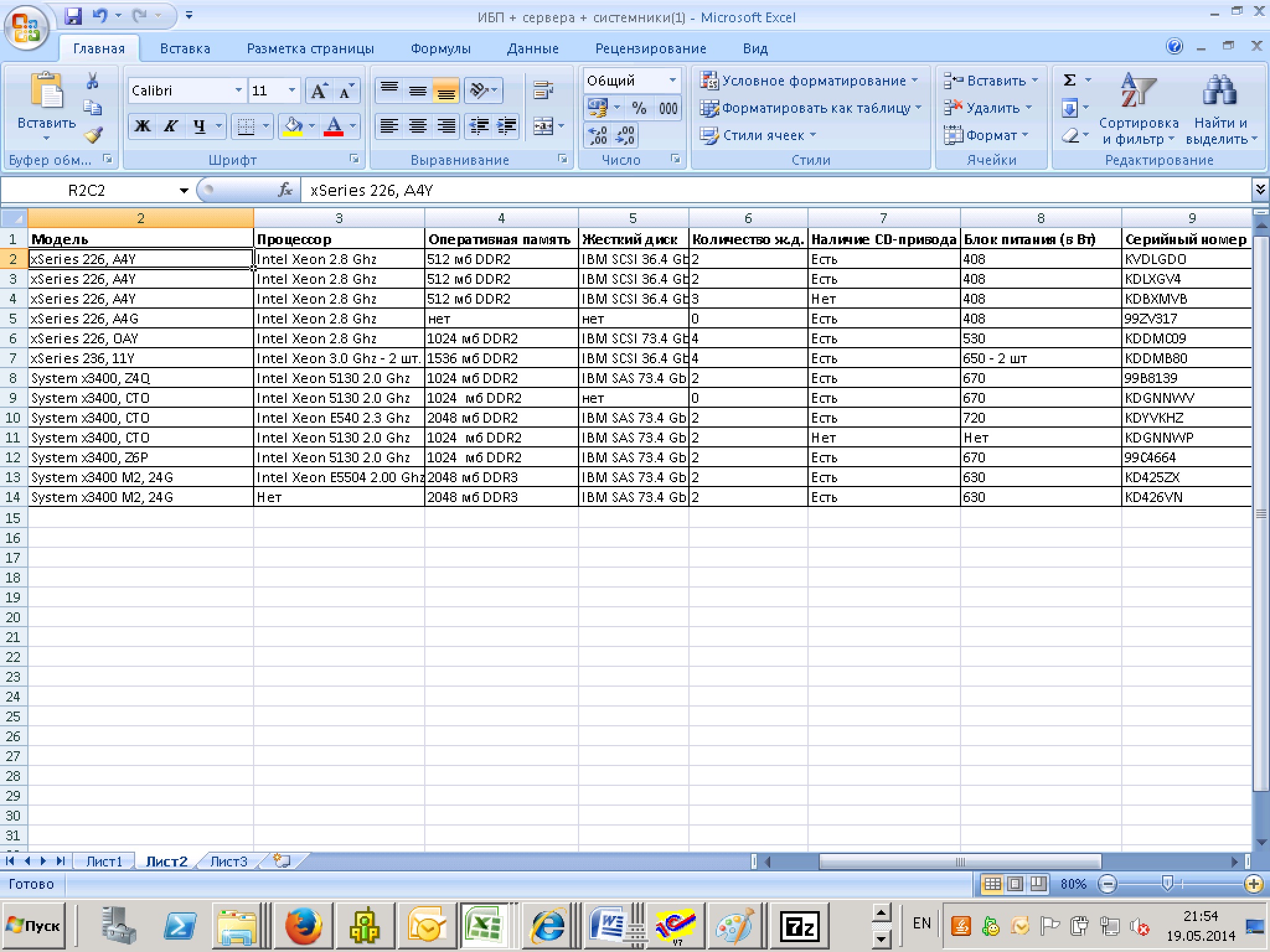Open font size 11 dropdown
The width and height of the screenshot is (1270, 952).
[x=291, y=91]
